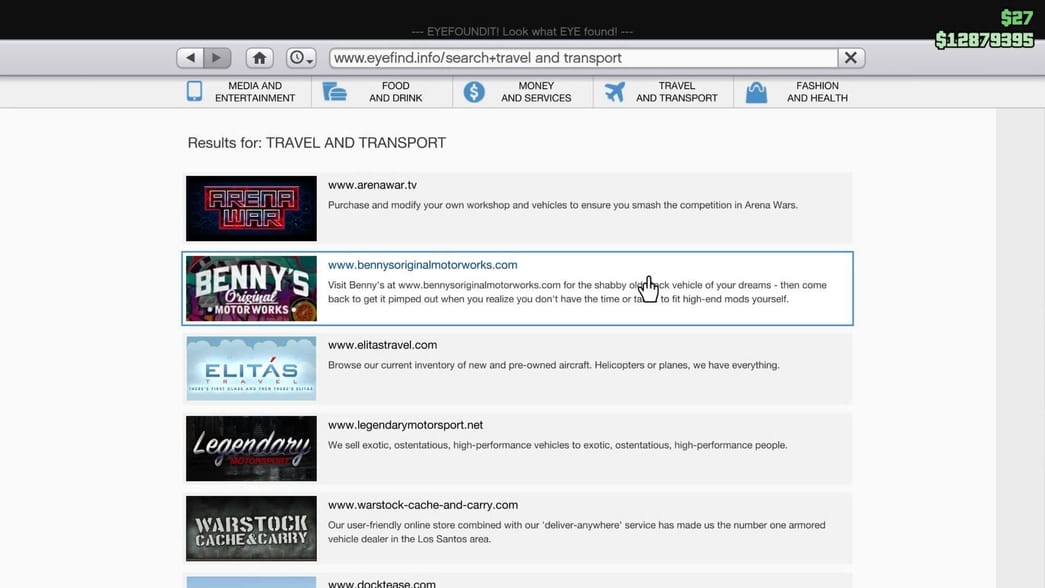Click the Arena War logo thumbnail
This screenshot has height=588, width=1045.
251,208
